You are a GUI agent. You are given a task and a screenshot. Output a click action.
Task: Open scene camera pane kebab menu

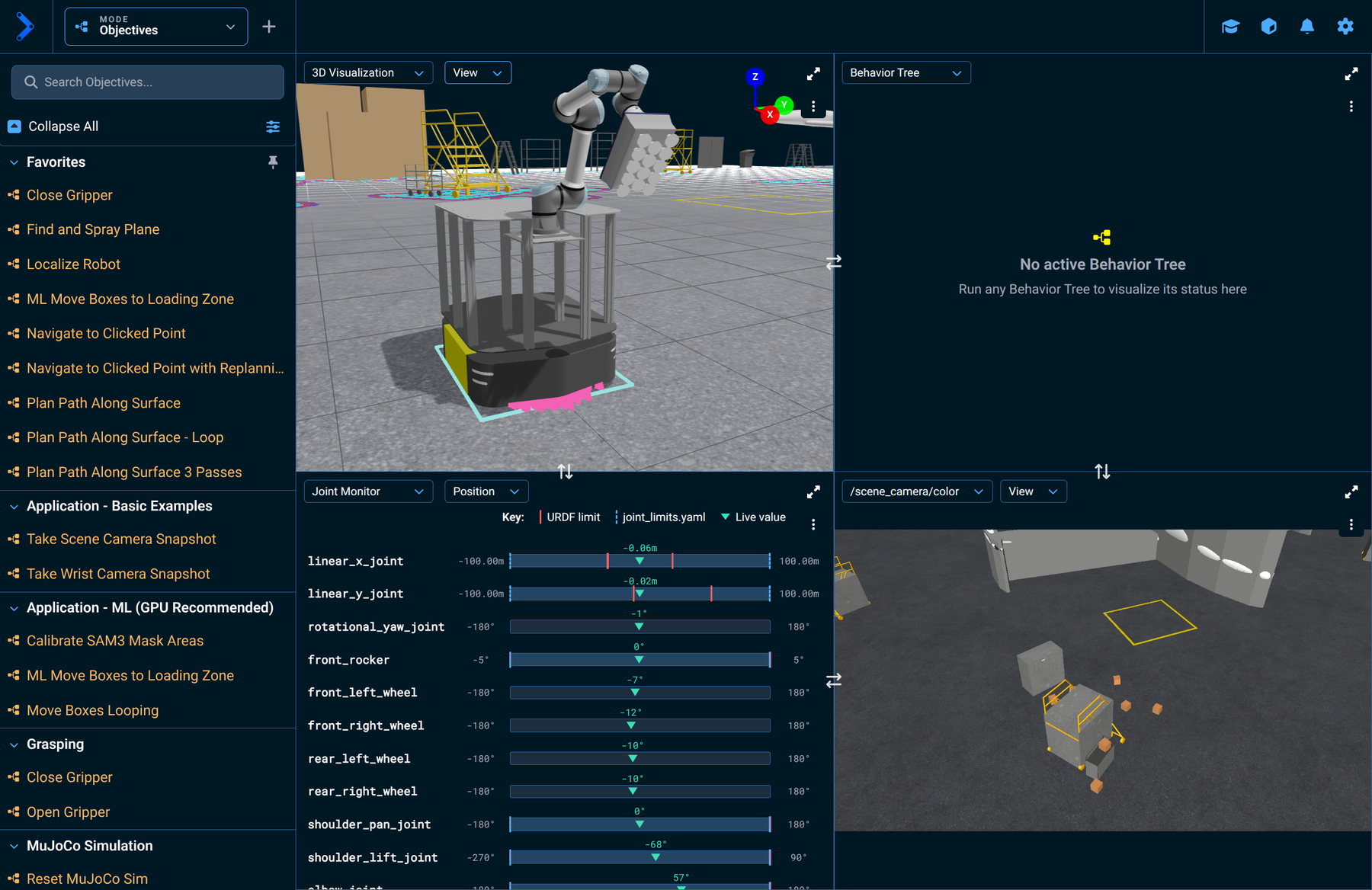click(1351, 524)
